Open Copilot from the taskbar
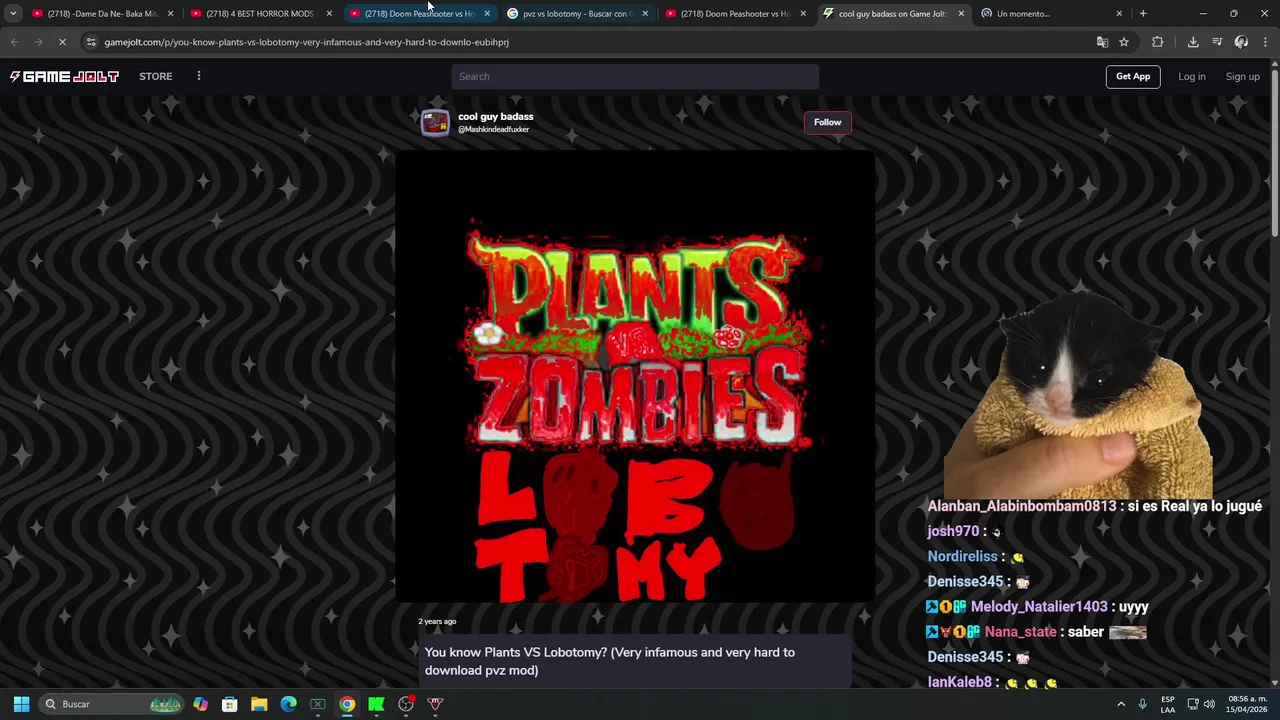The width and height of the screenshot is (1280, 720). pos(201,704)
